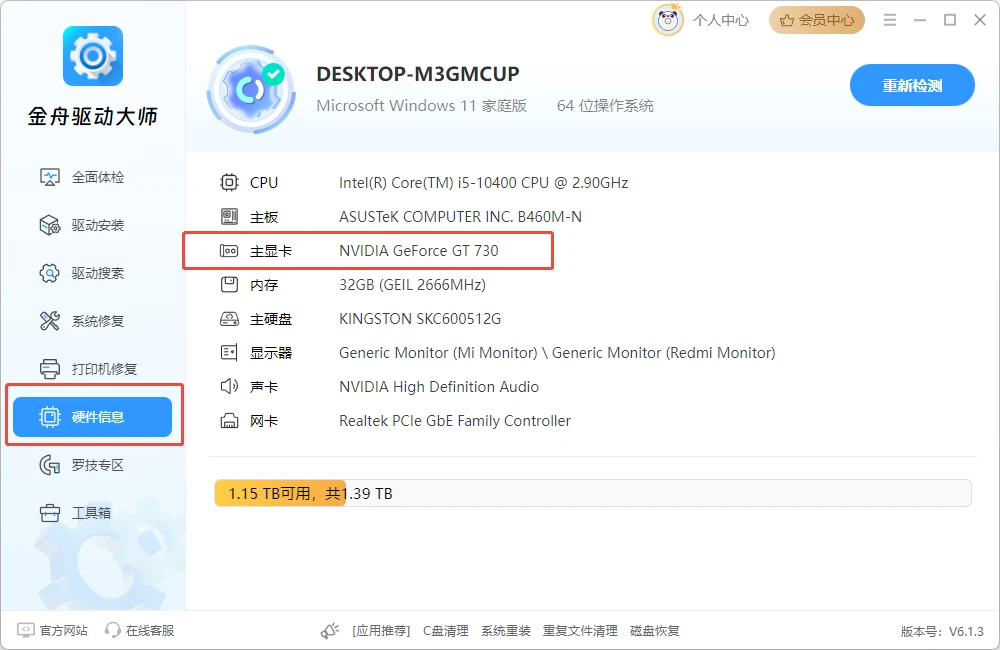Click the 工具箱 toolbox icon
The height and width of the screenshot is (650, 1000).
[x=50, y=513]
